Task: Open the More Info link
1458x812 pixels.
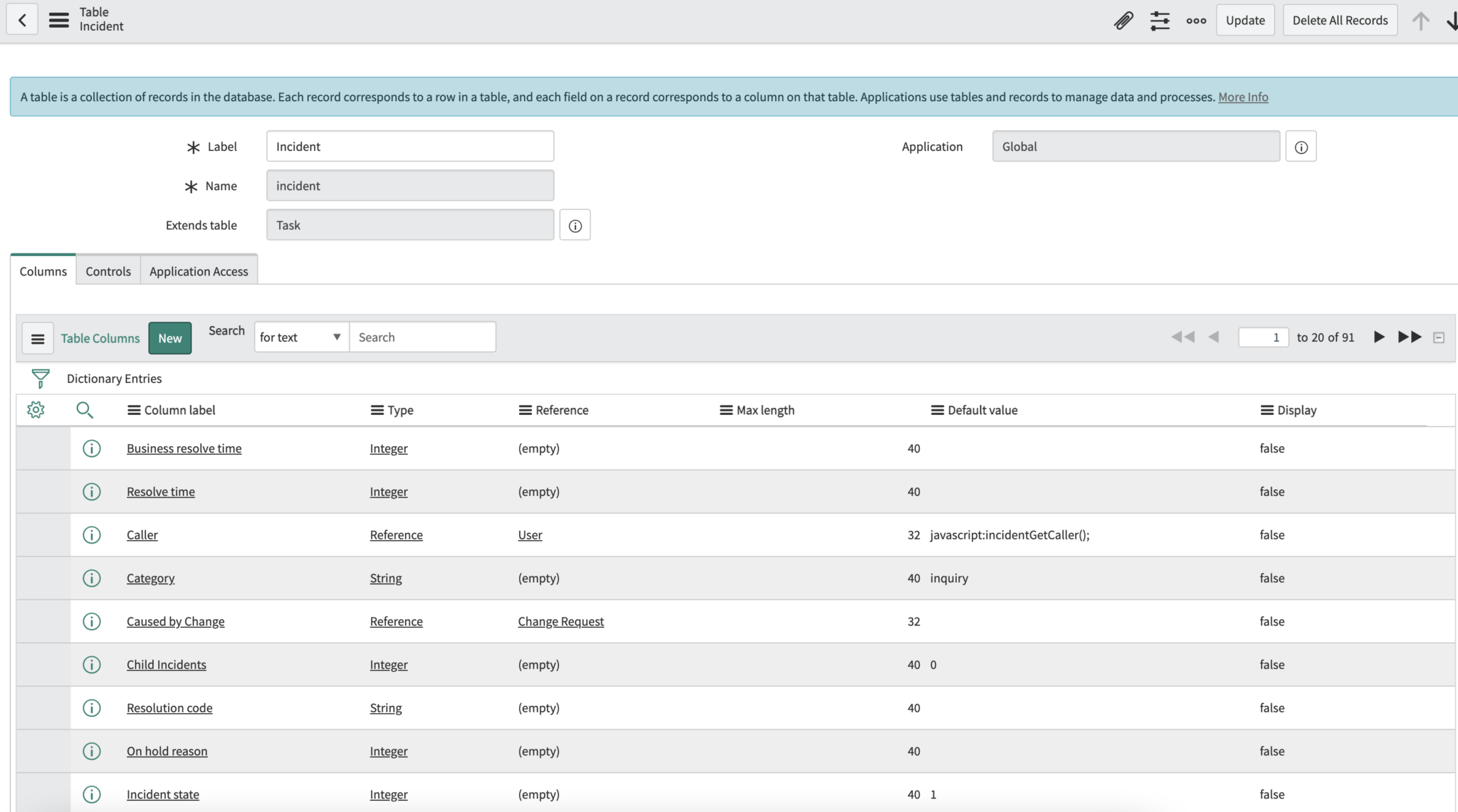Action: click(x=1242, y=97)
